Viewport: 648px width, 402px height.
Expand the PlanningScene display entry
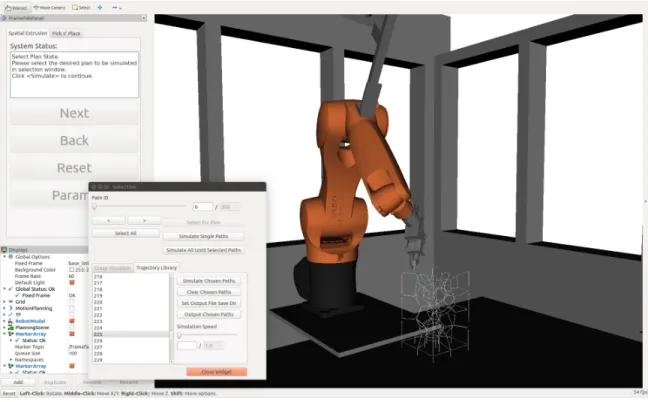(5, 328)
